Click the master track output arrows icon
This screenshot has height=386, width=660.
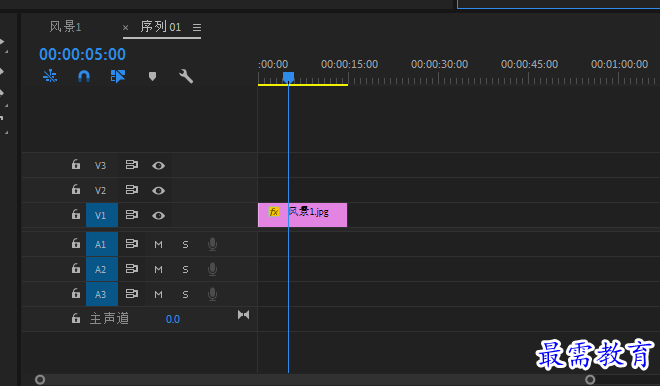coord(243,315)
